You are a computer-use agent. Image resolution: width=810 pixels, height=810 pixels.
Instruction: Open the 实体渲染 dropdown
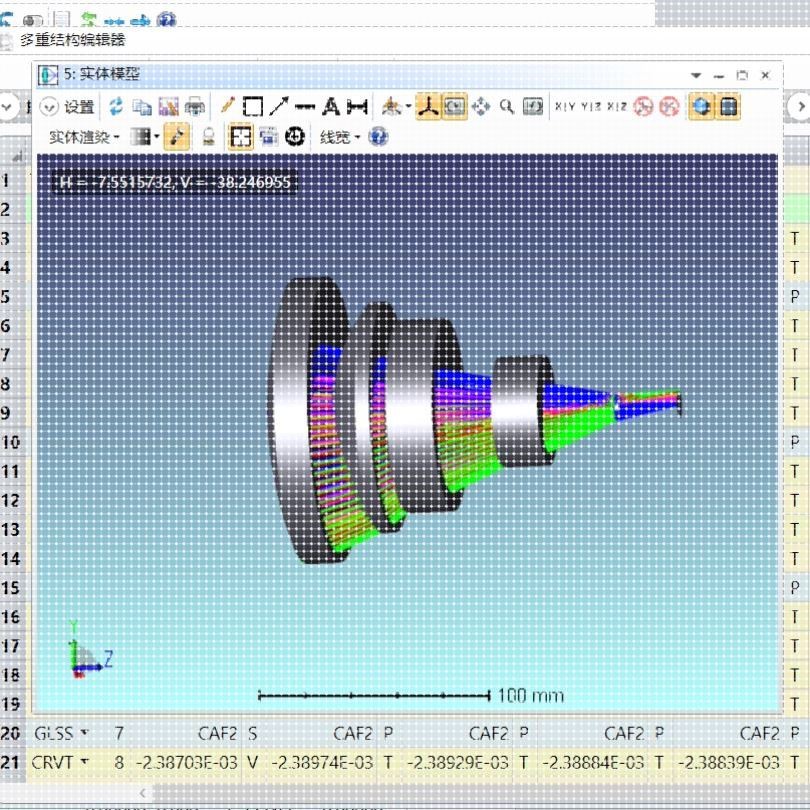(x=84, y=137)
